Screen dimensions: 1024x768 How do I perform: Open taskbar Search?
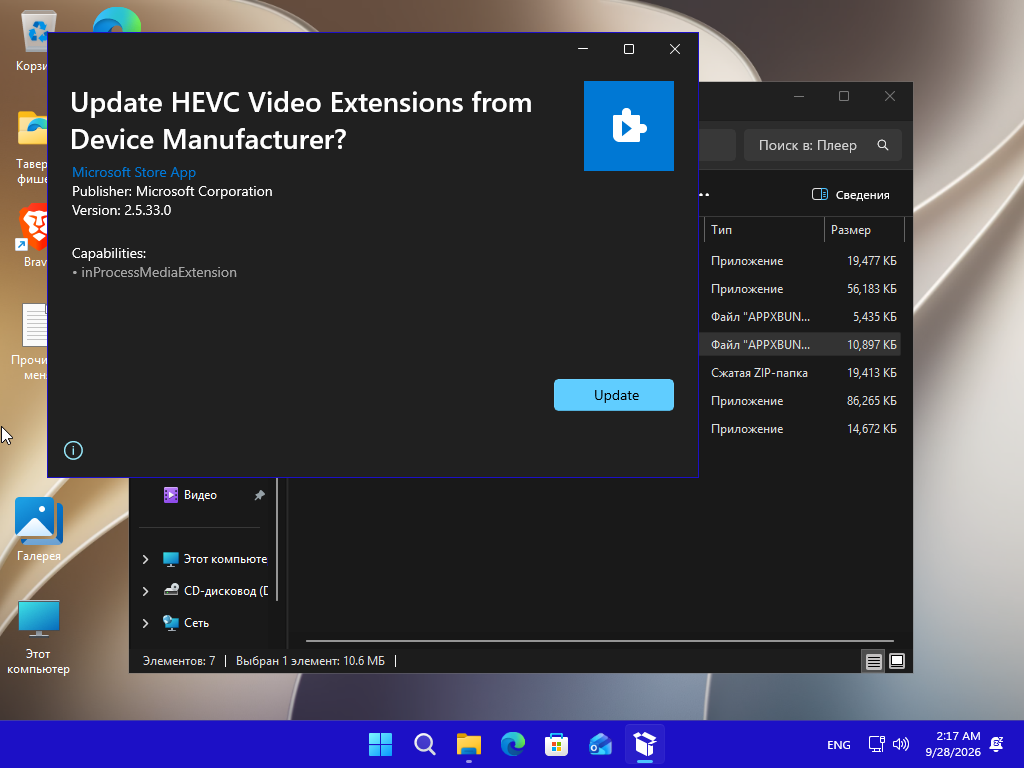point(424,744)
